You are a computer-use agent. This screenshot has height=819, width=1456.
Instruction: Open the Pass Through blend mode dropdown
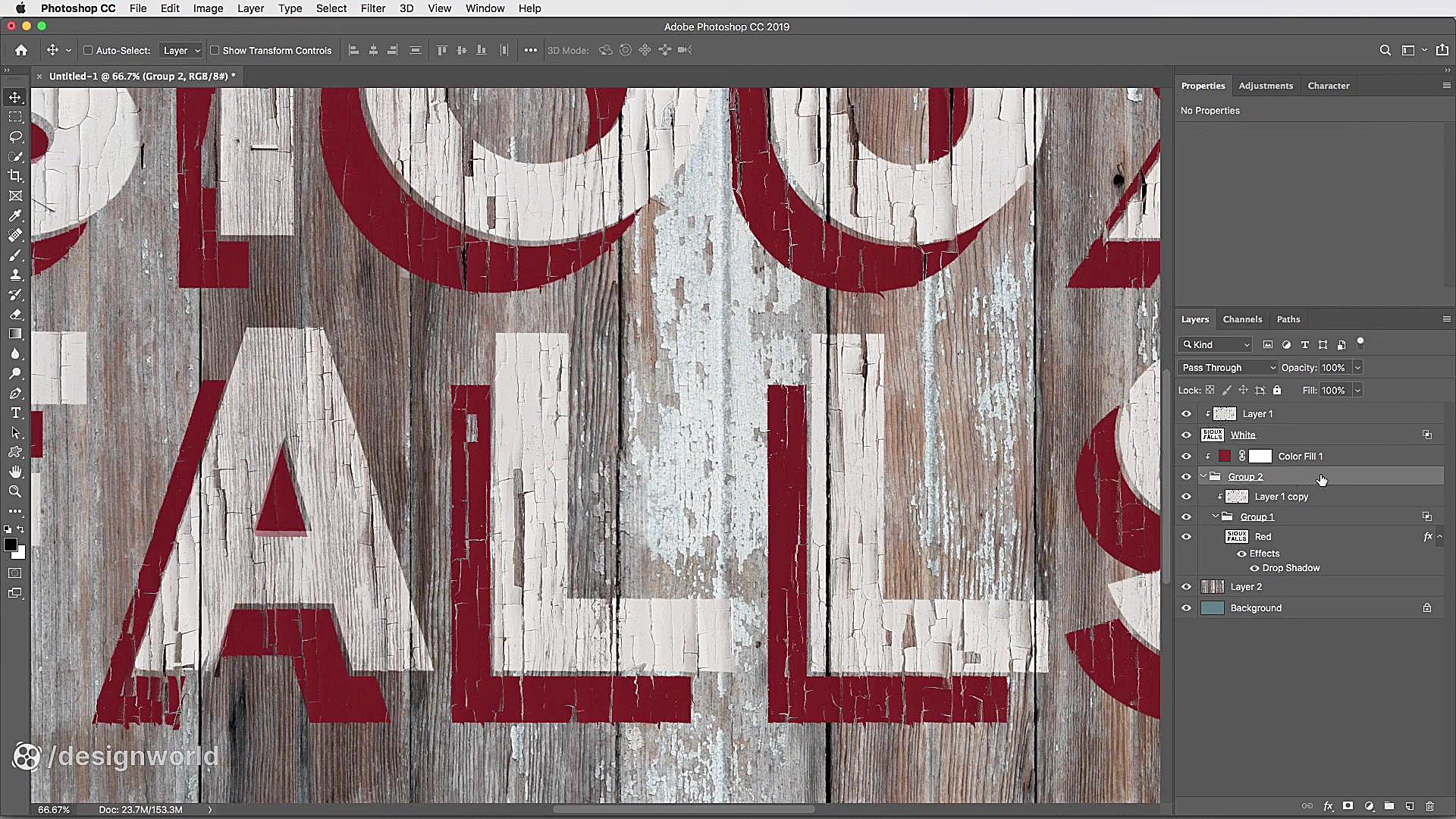coord(1228,368)
